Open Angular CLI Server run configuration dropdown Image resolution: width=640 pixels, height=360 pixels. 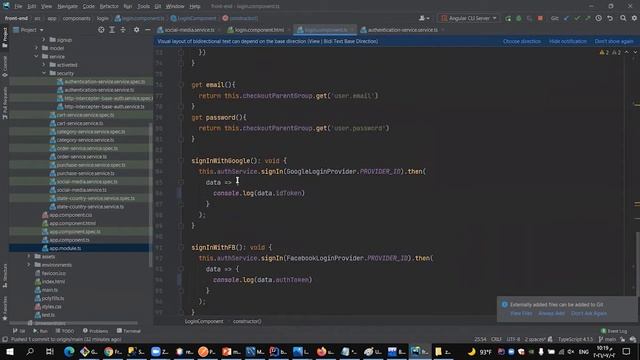coord(469,18)
